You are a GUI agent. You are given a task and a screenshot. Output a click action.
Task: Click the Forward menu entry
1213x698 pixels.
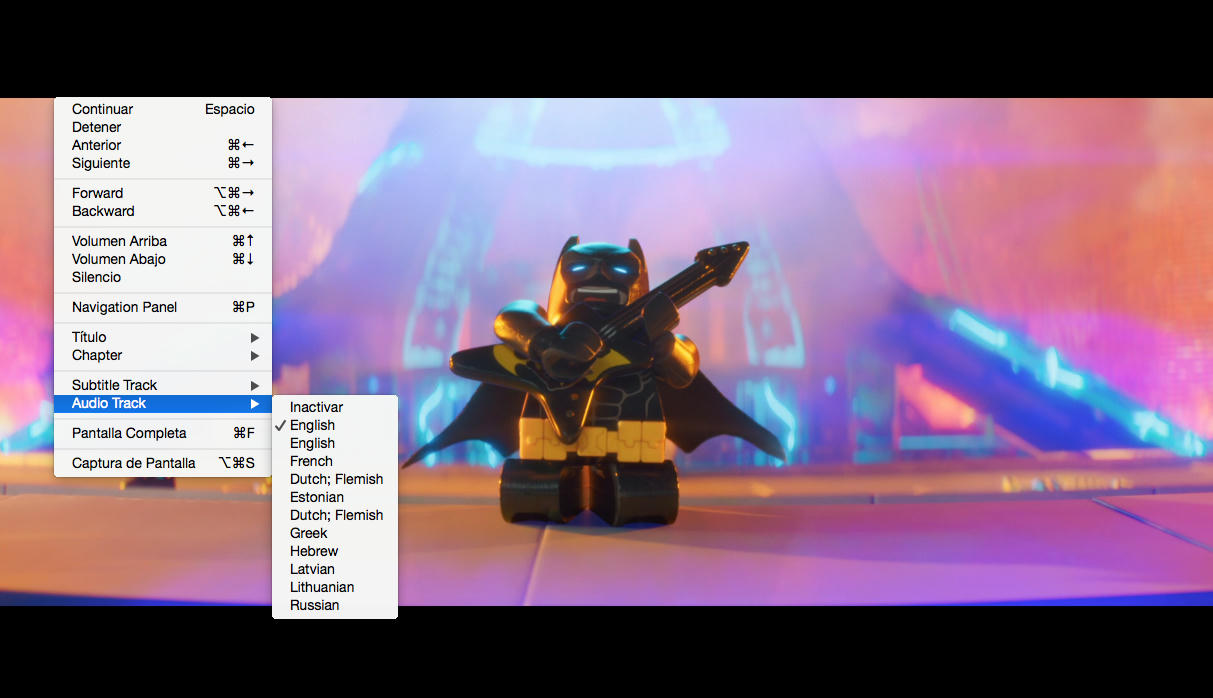point(98,193)
